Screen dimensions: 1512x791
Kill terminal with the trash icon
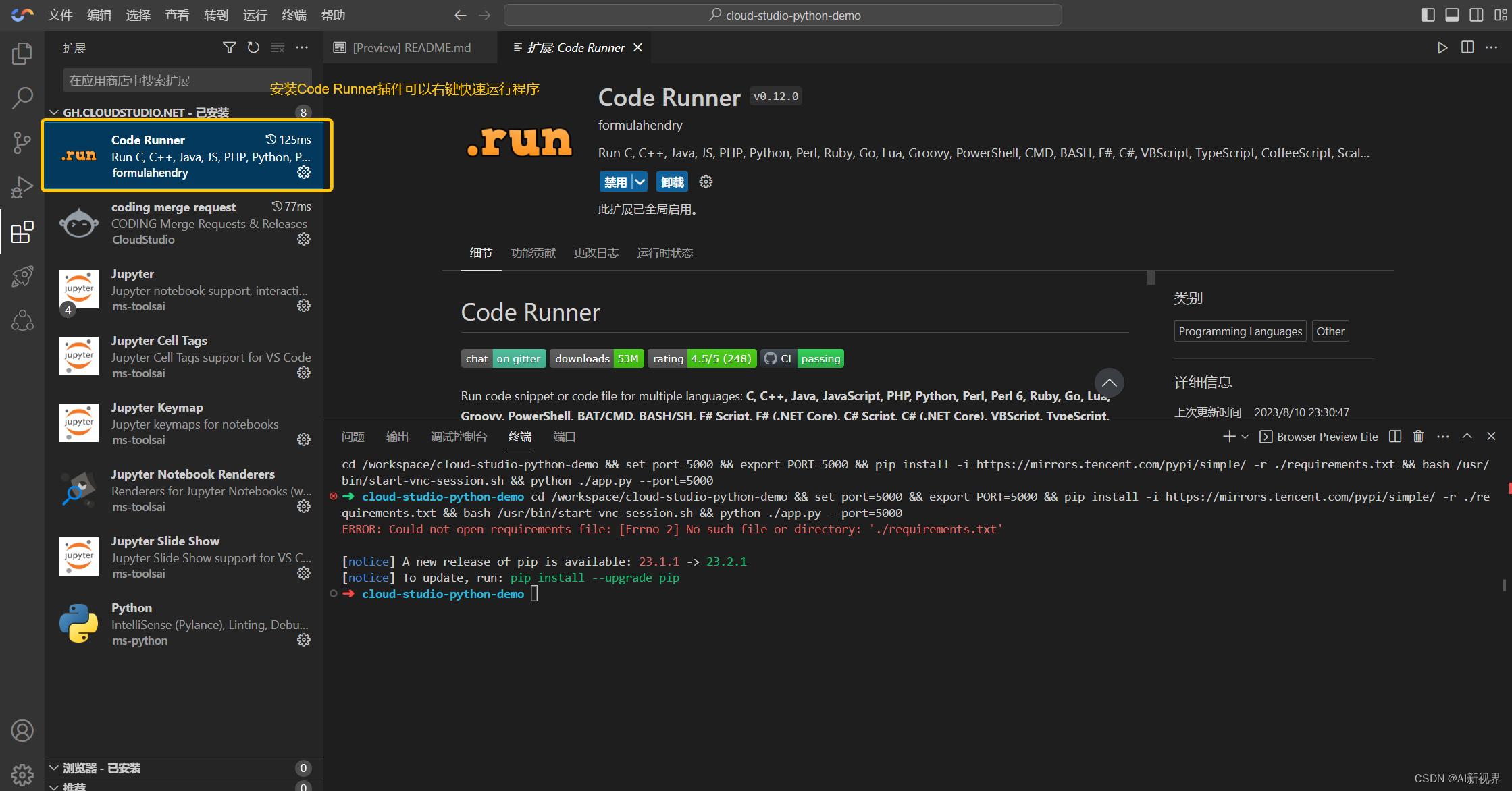tap(1418, 437)
